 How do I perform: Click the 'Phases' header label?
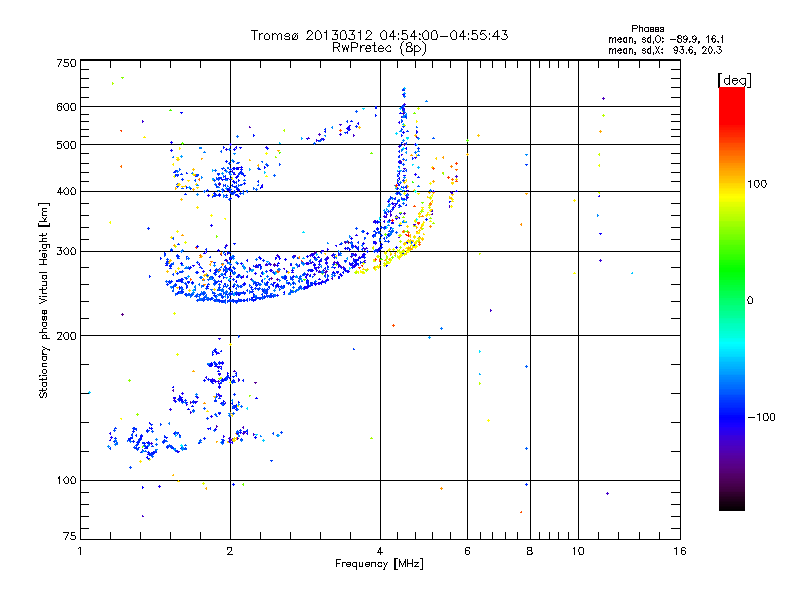(647, 29)
